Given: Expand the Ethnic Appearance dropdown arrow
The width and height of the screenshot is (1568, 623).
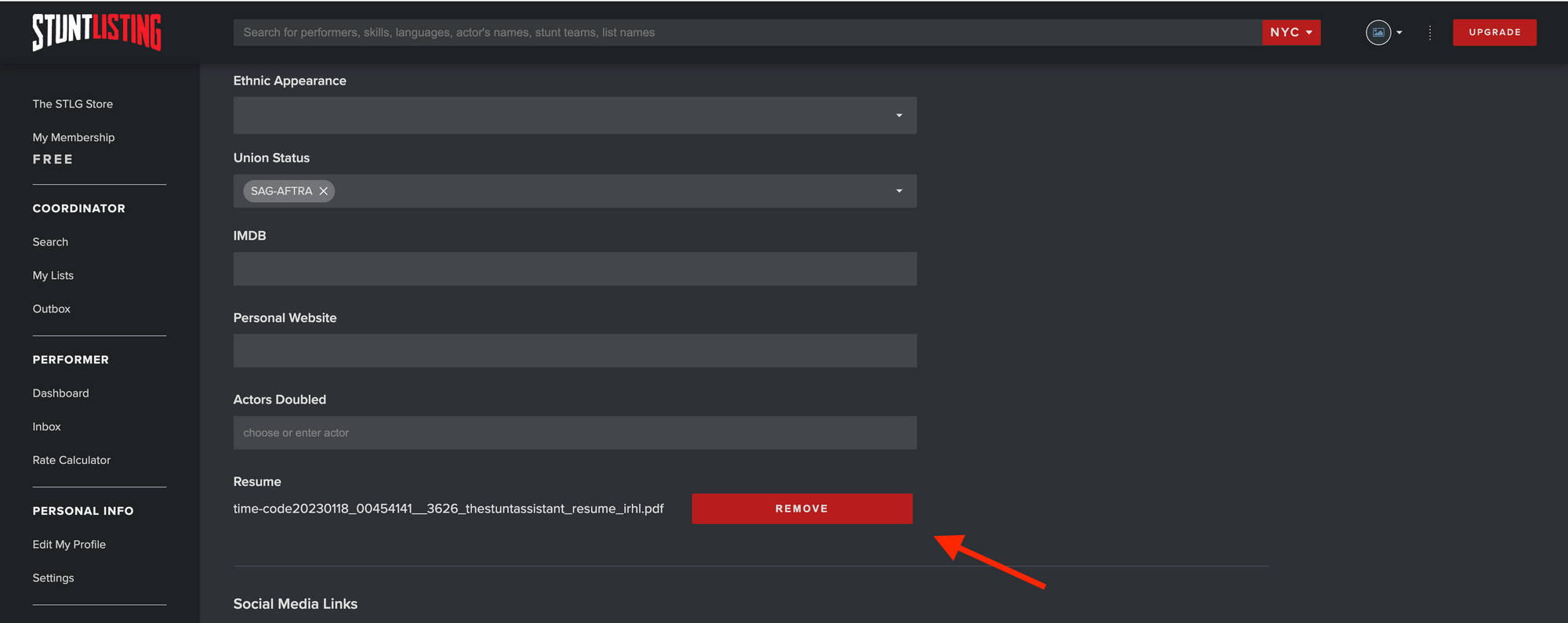Looking at the screenshot, I should [899, 115].
